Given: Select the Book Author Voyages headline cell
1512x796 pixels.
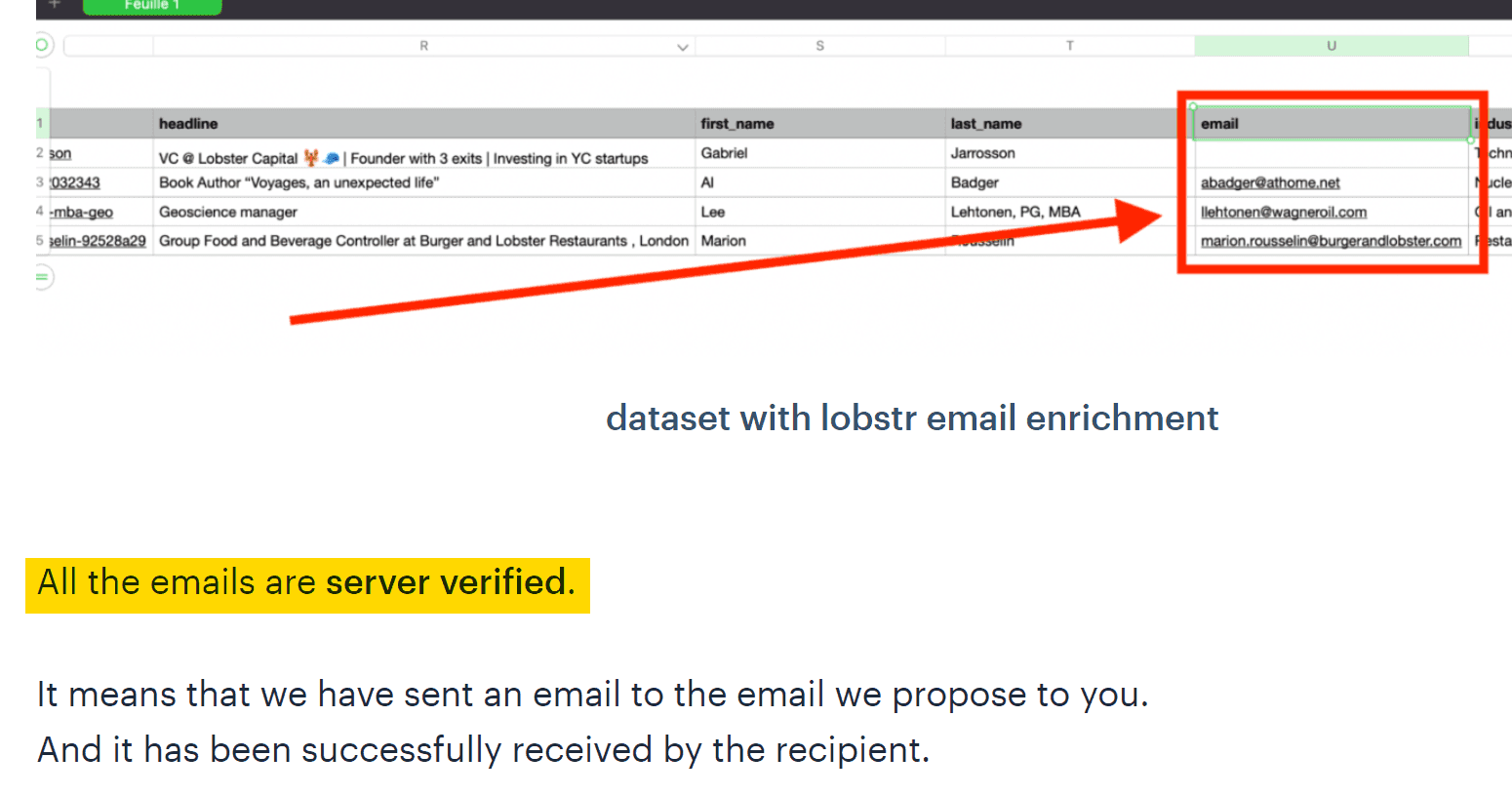Looking at the screenshot, I should click(x=423, y=182).
